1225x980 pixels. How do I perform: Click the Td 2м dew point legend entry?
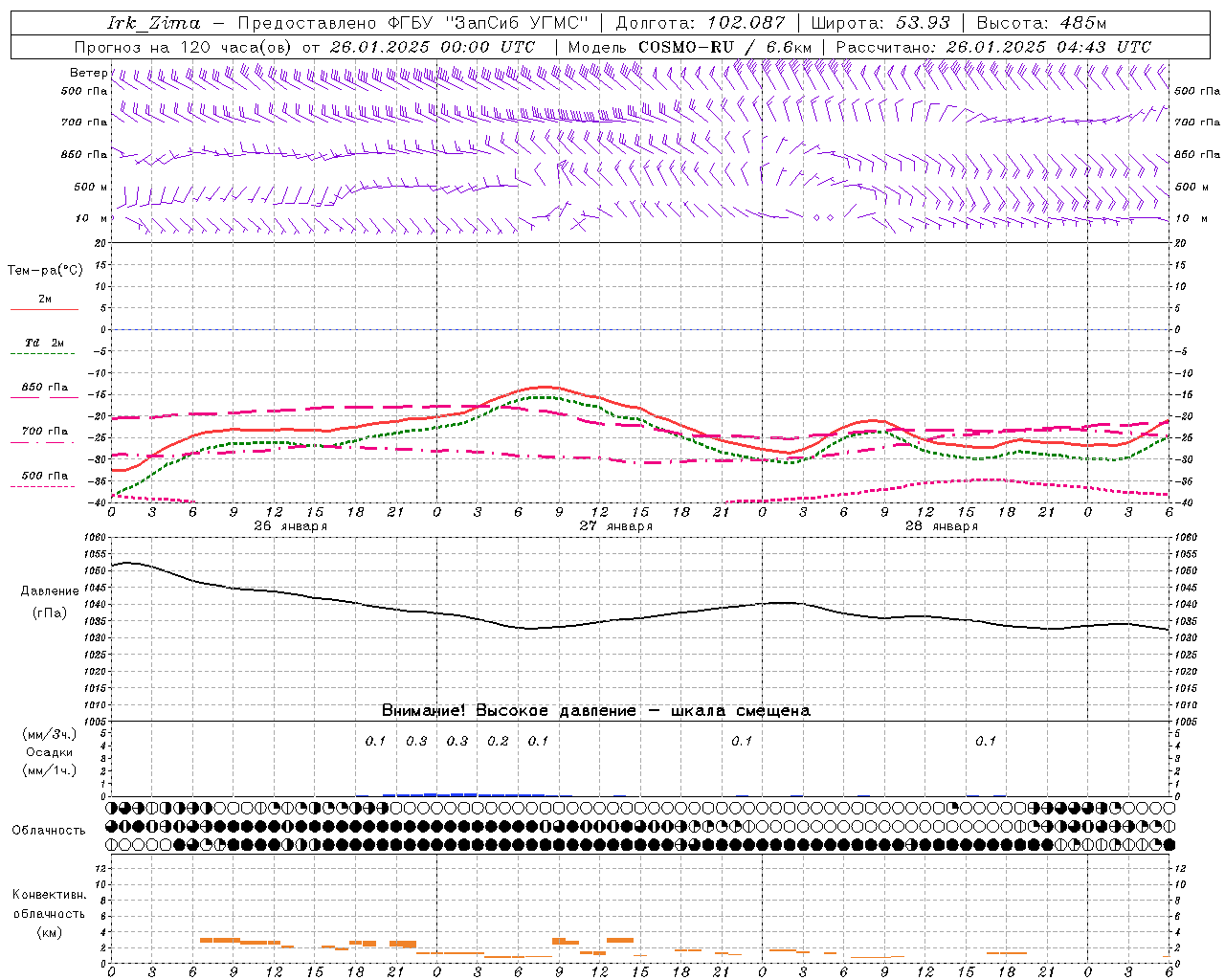tap(45, 343)
